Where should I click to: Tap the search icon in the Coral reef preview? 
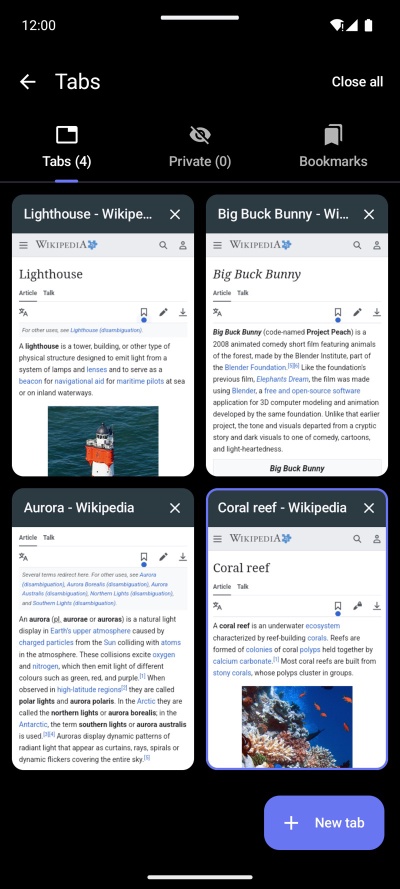357,539
